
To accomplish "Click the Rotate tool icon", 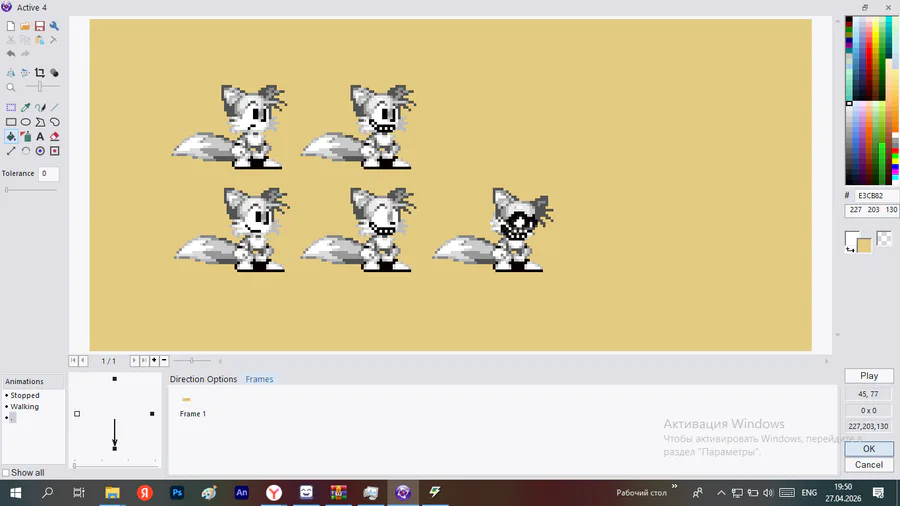I will click(25, 151).
